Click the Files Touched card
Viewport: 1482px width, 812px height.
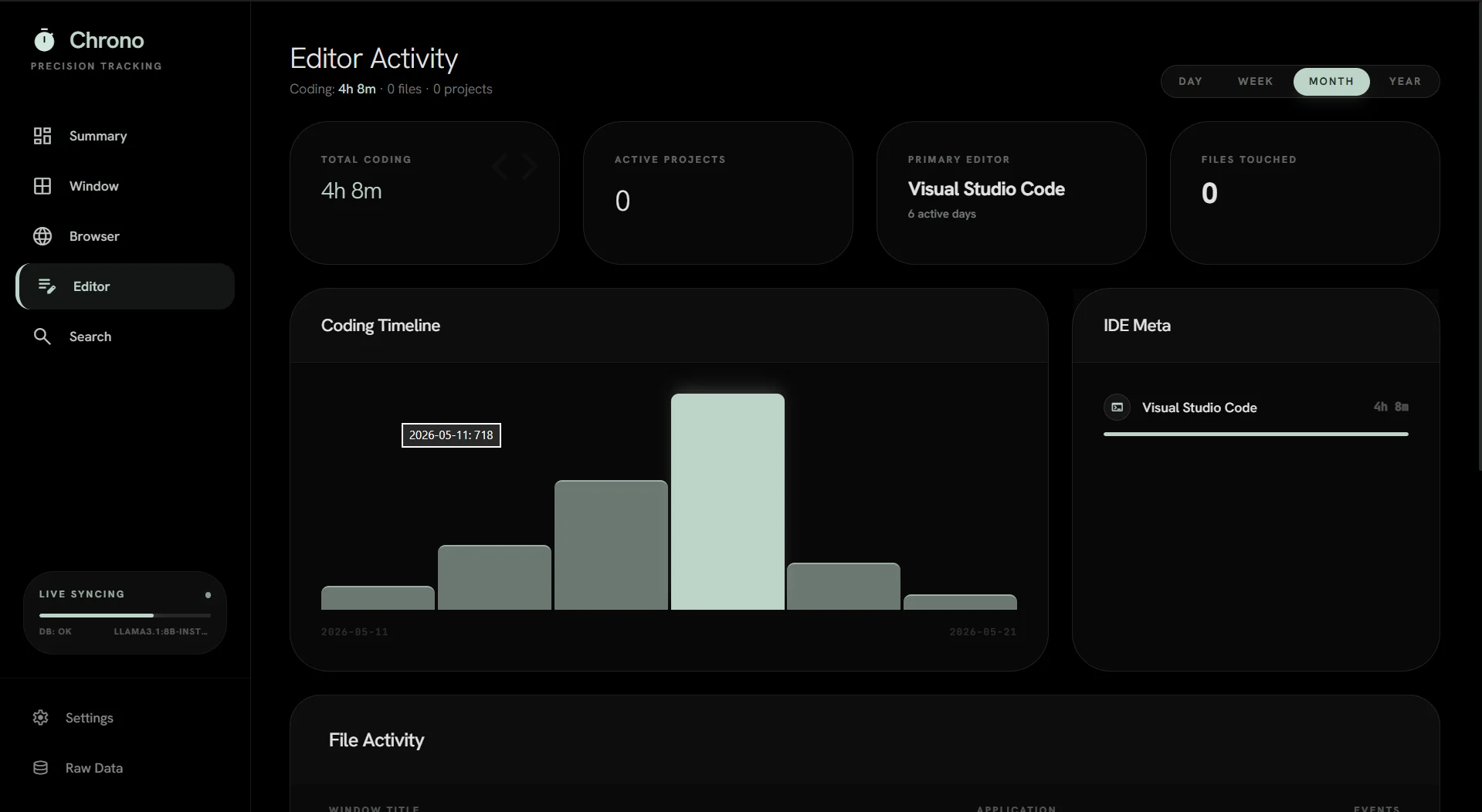tap(1305, 193)
